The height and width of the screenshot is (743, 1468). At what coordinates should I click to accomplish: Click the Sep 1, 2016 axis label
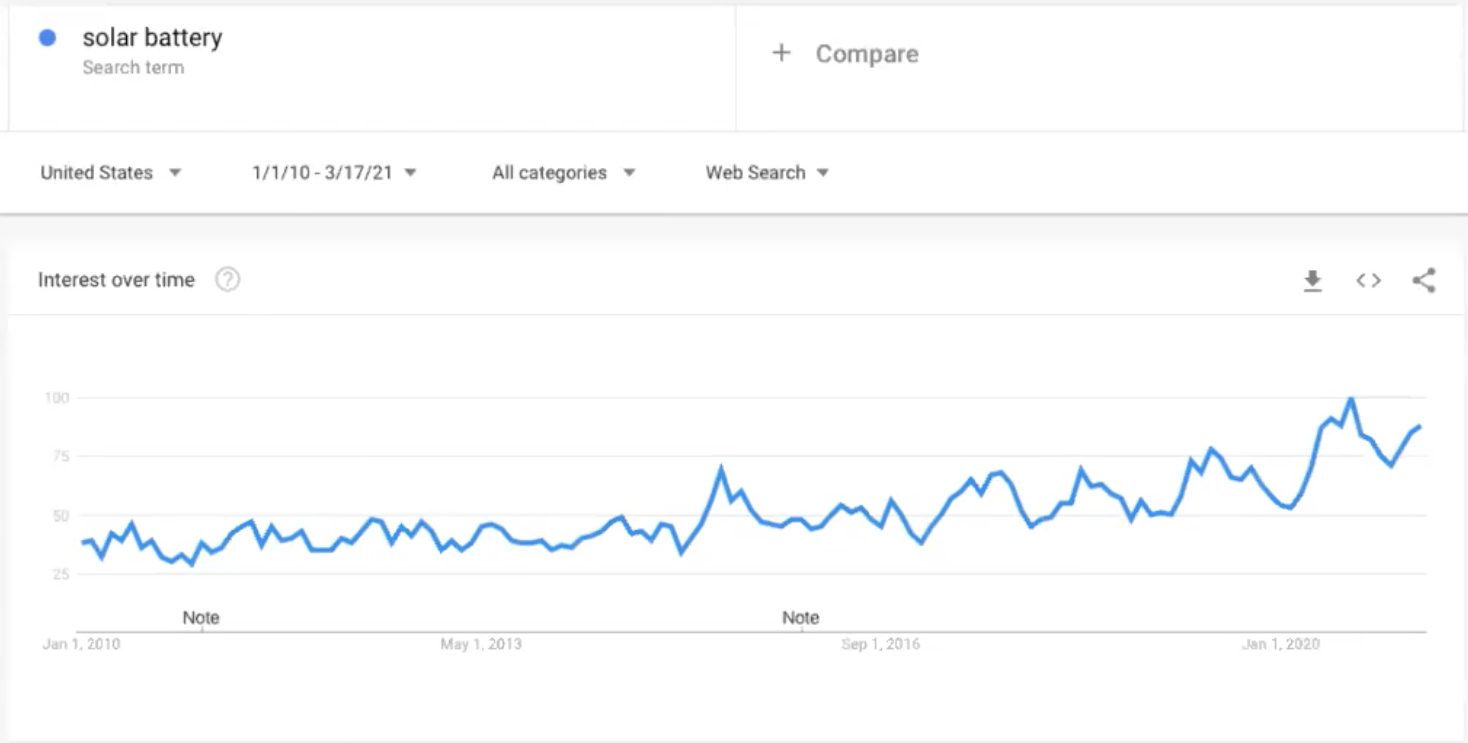[x=881, y=644]
